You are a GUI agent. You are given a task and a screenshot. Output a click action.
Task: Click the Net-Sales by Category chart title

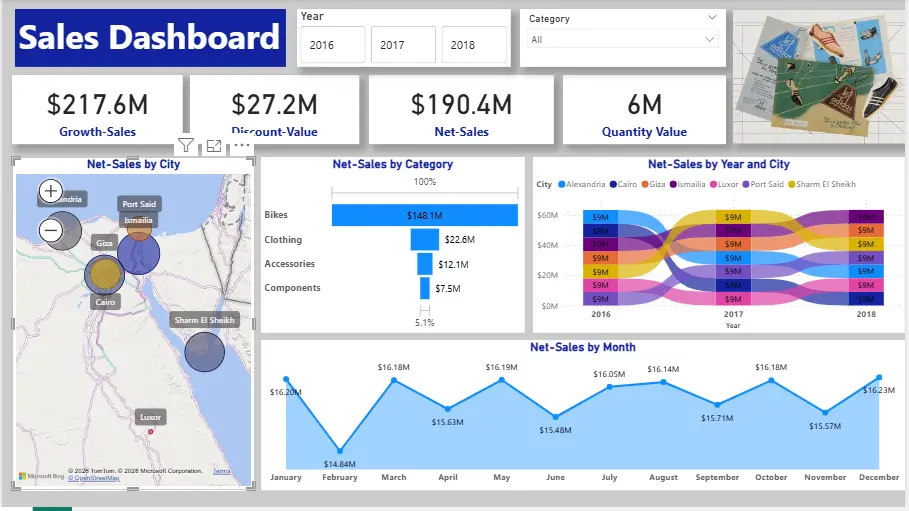tap(392, 164)
